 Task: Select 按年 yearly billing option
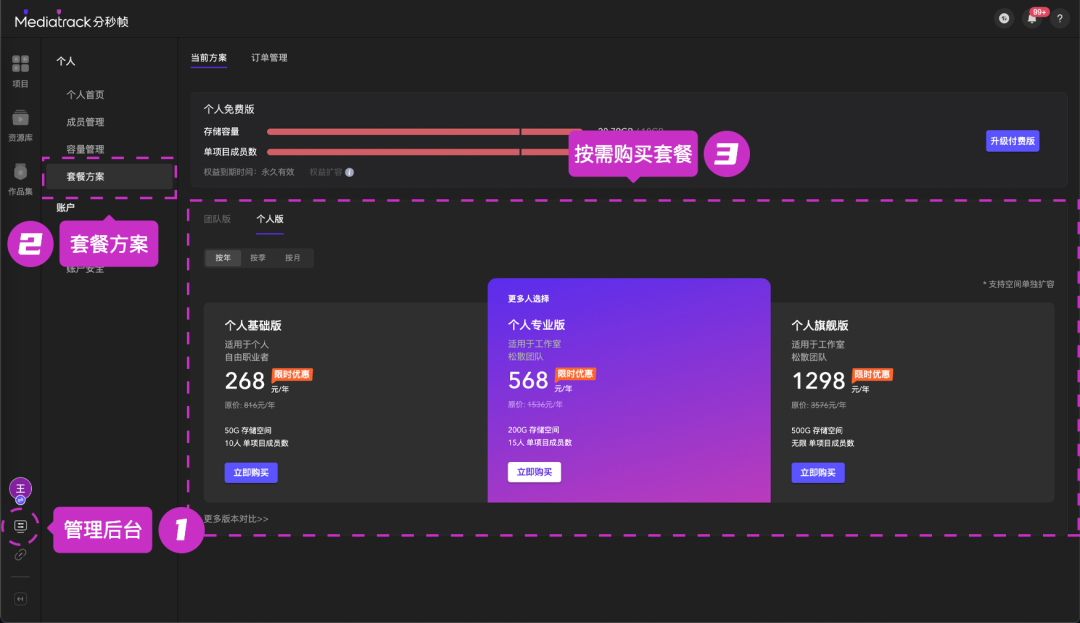223,258
